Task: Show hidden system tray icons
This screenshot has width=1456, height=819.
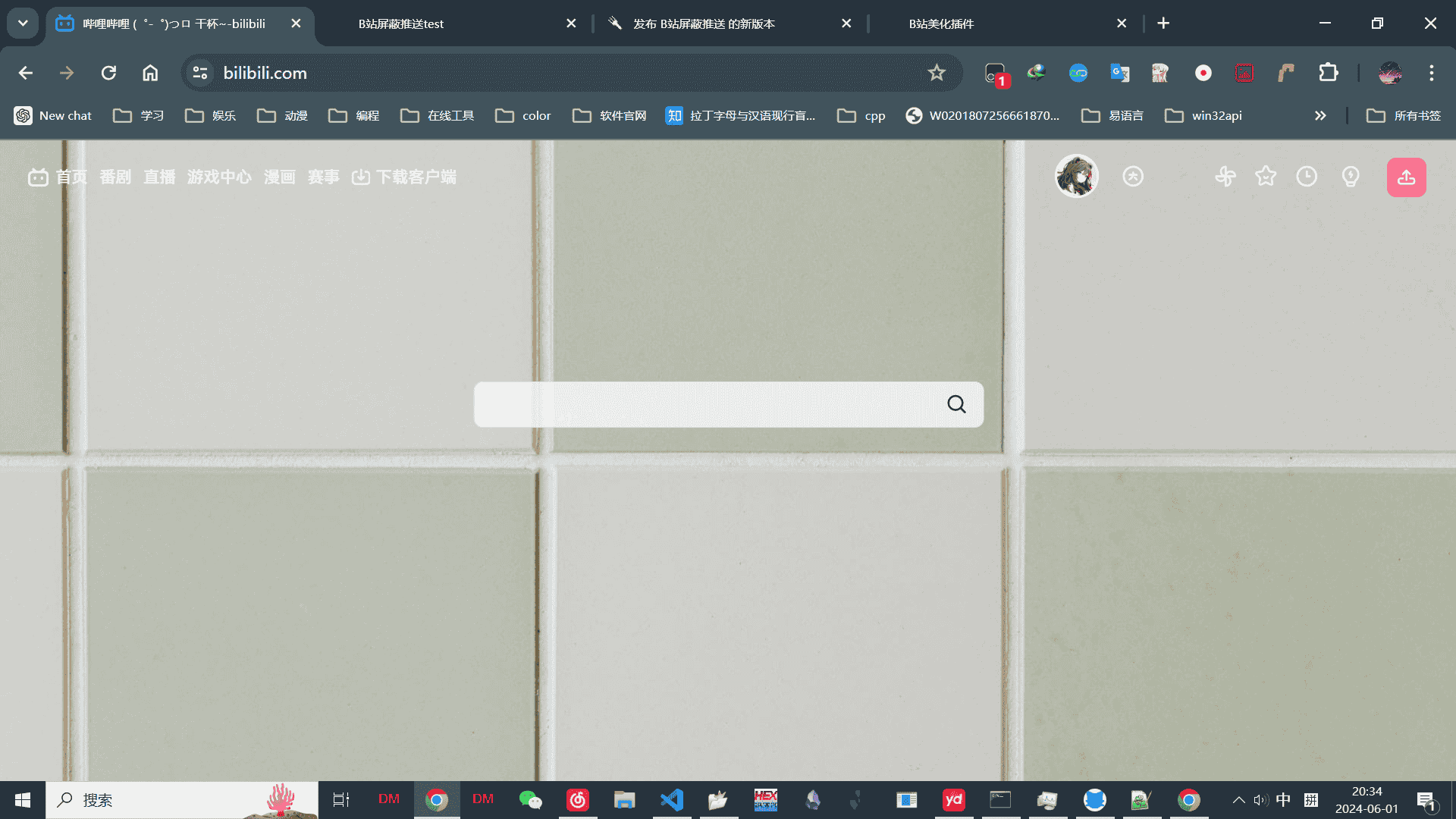Action: click(1238, 800)
